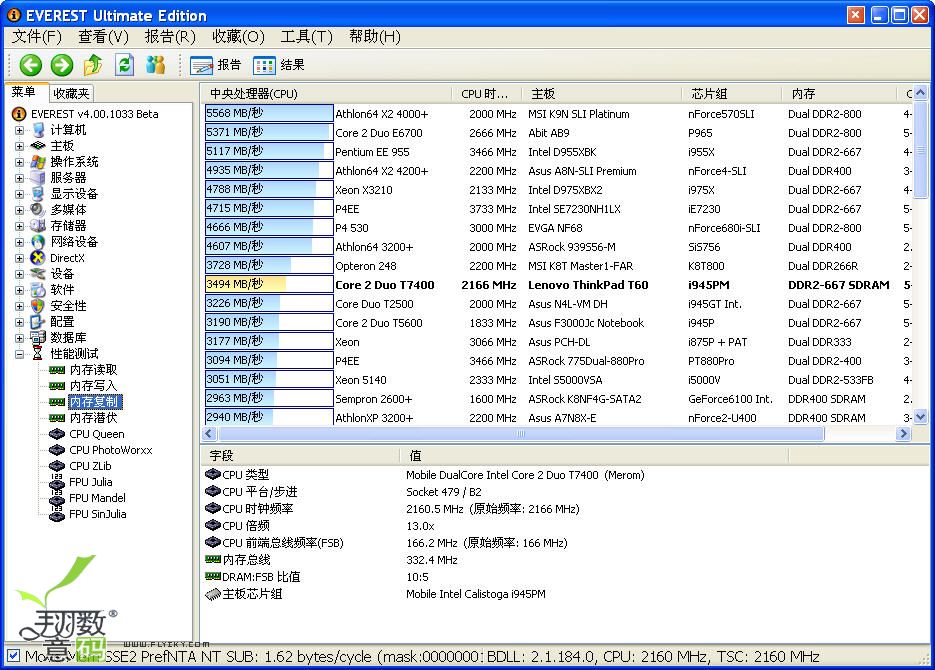The height and width of the screenshot is (670, 935).
Task: Sort by the 中央处理器(CPU) column header
Action: click(x=327, y=94)
